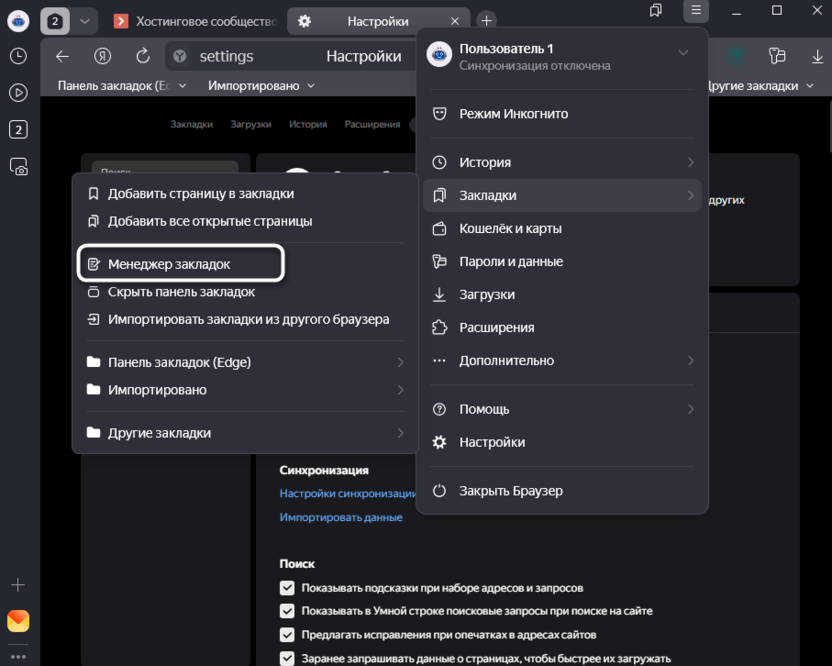Choose Закрыть Браузер in main menu

tap(510, 491)
